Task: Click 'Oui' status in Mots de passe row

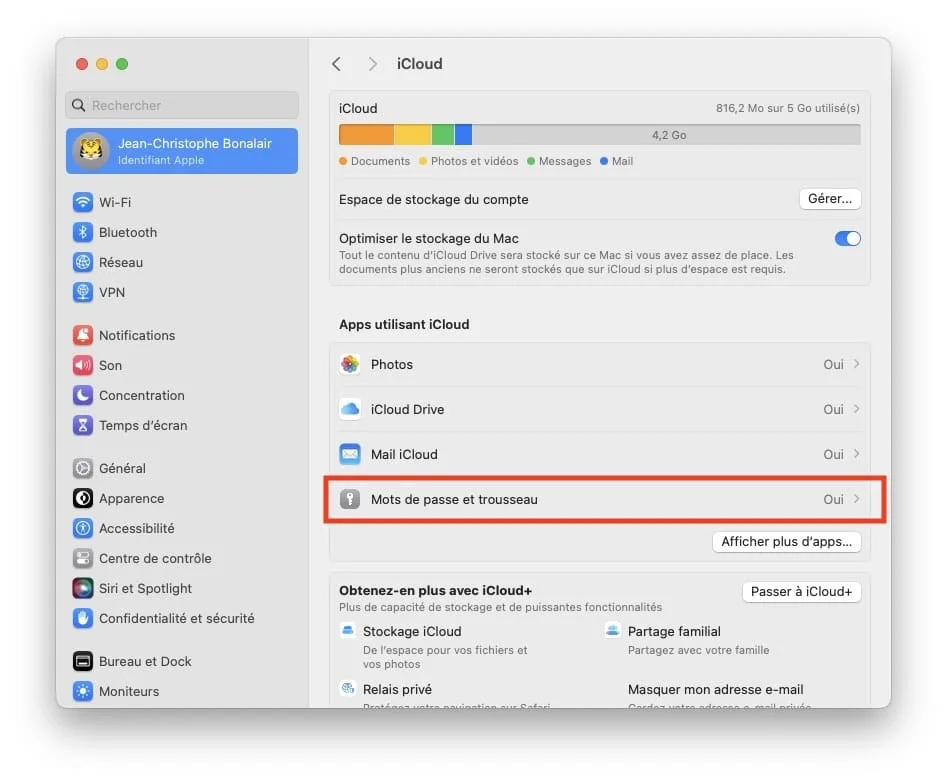Action: (833, 499)
